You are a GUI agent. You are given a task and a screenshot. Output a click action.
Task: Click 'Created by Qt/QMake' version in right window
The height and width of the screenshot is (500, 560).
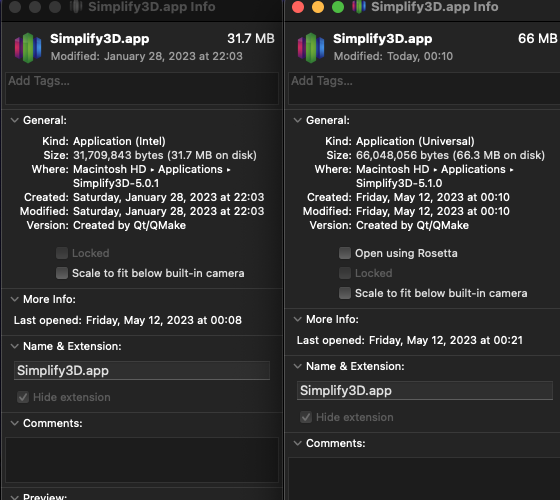[412, 225]
